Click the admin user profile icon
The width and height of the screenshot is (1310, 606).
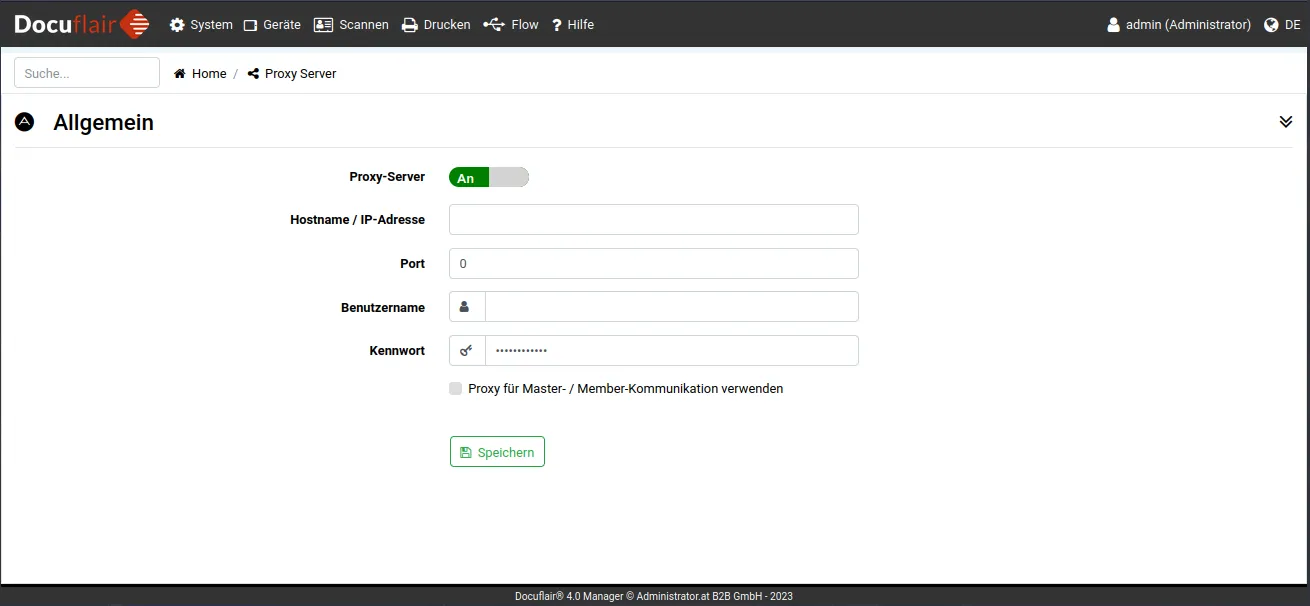point(1113,25)
